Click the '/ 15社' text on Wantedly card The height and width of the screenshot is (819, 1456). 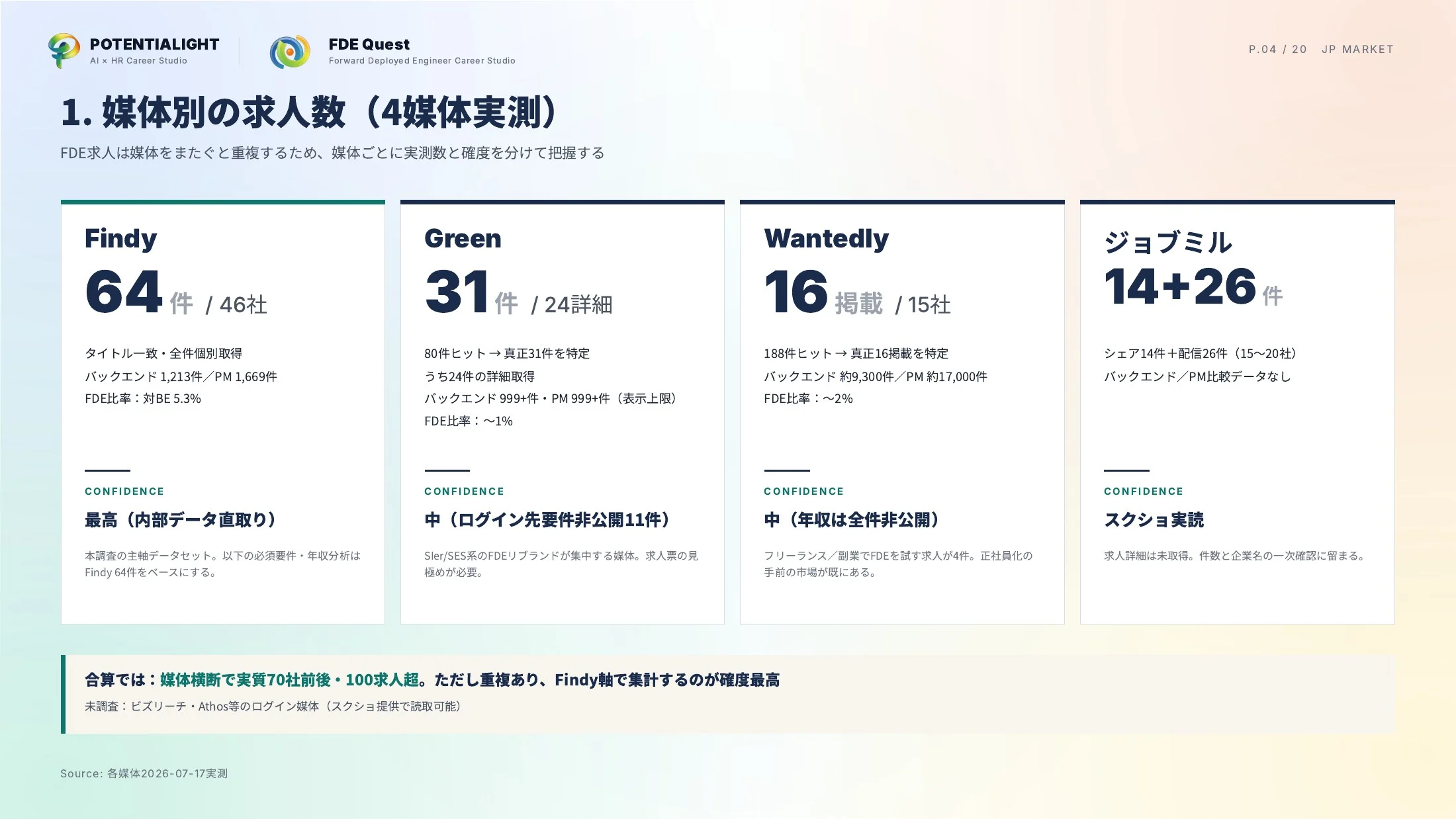923,304
